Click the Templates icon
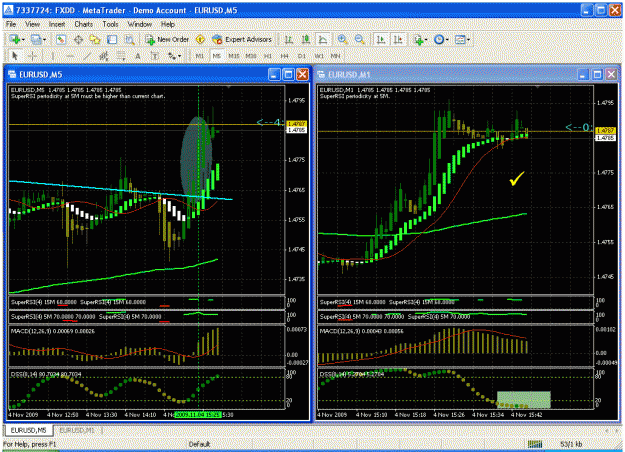625x452 pixels. click(x=460, y=39)
